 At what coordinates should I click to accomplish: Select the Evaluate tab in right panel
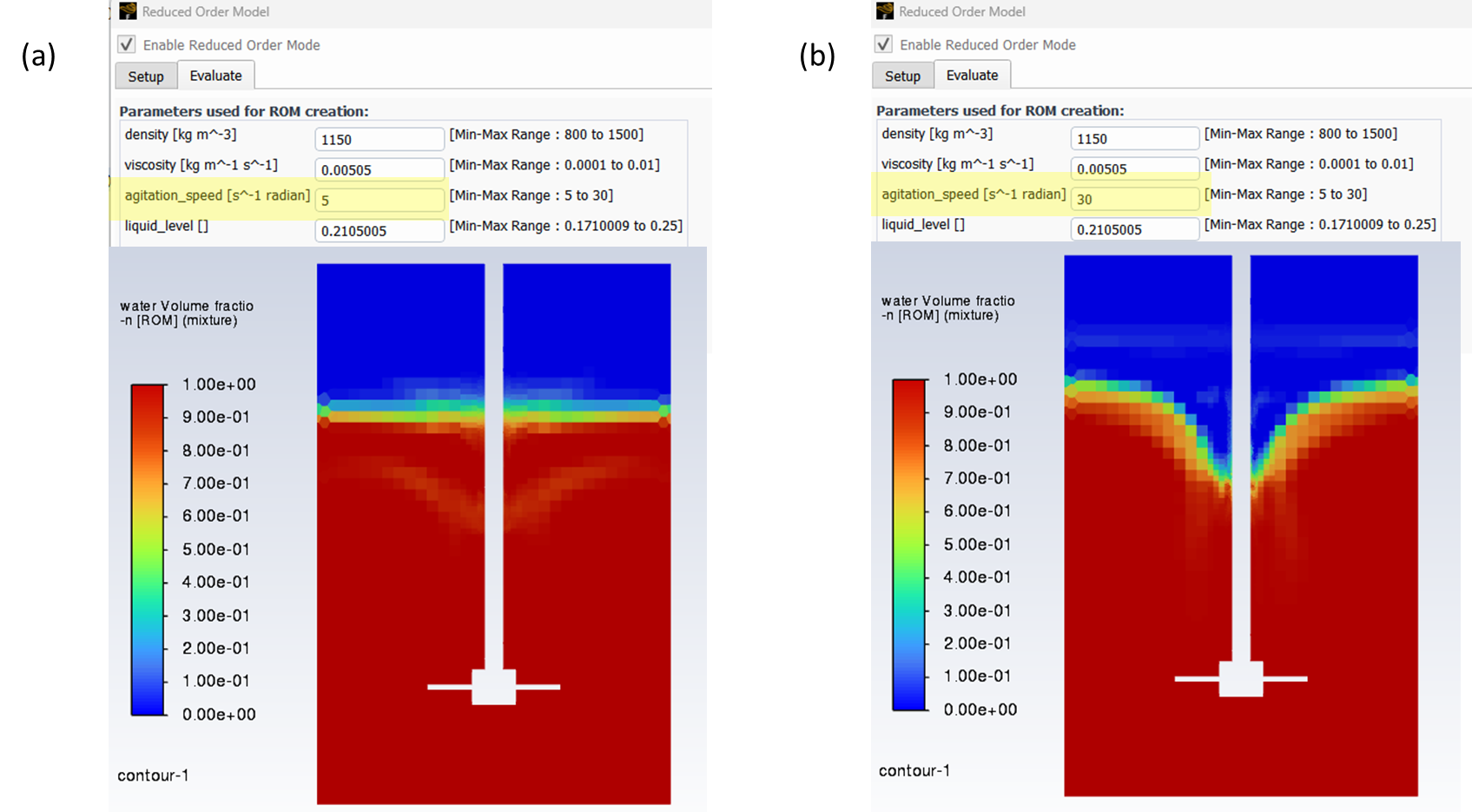972,76
